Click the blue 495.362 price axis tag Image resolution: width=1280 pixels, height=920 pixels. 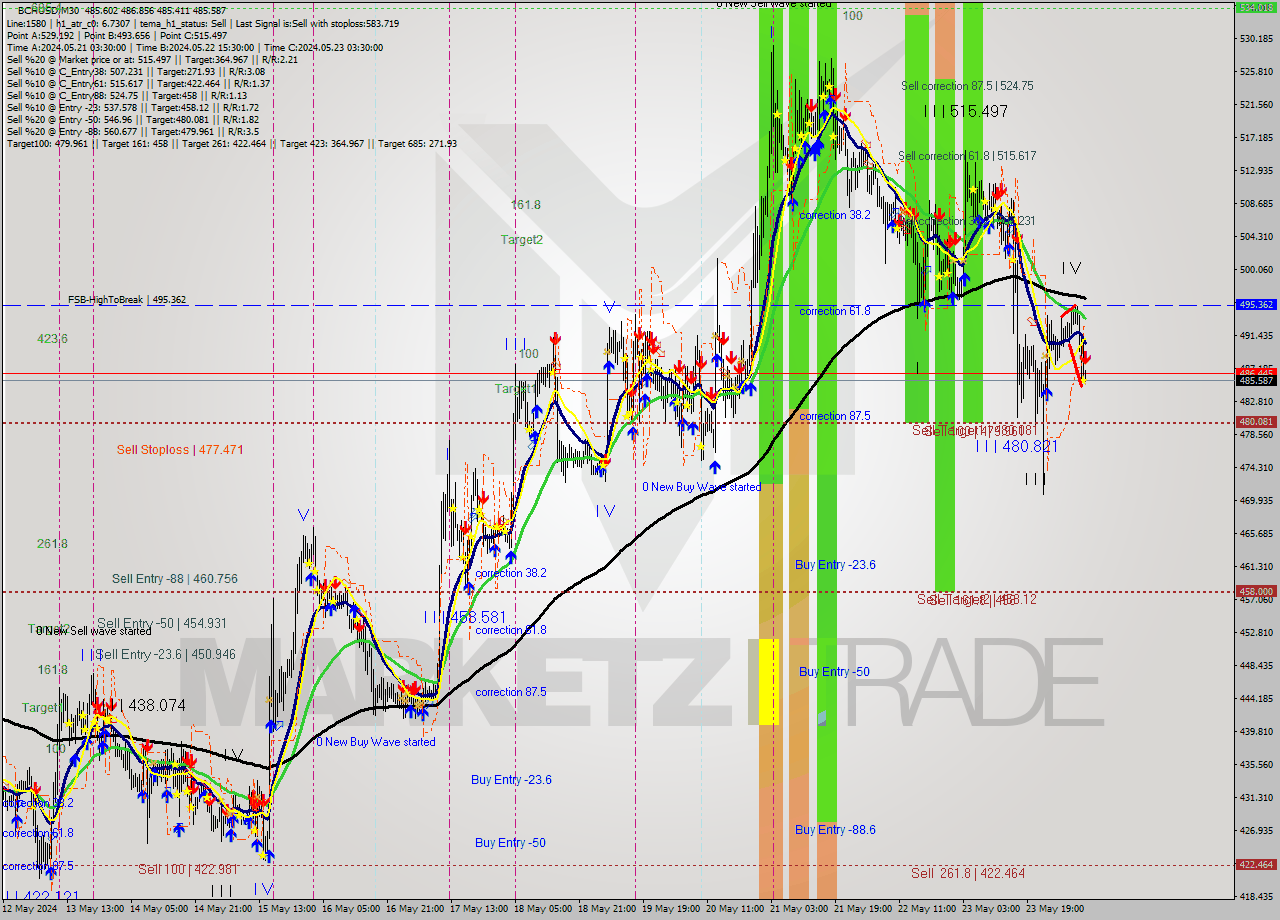tap(1256, 305)
